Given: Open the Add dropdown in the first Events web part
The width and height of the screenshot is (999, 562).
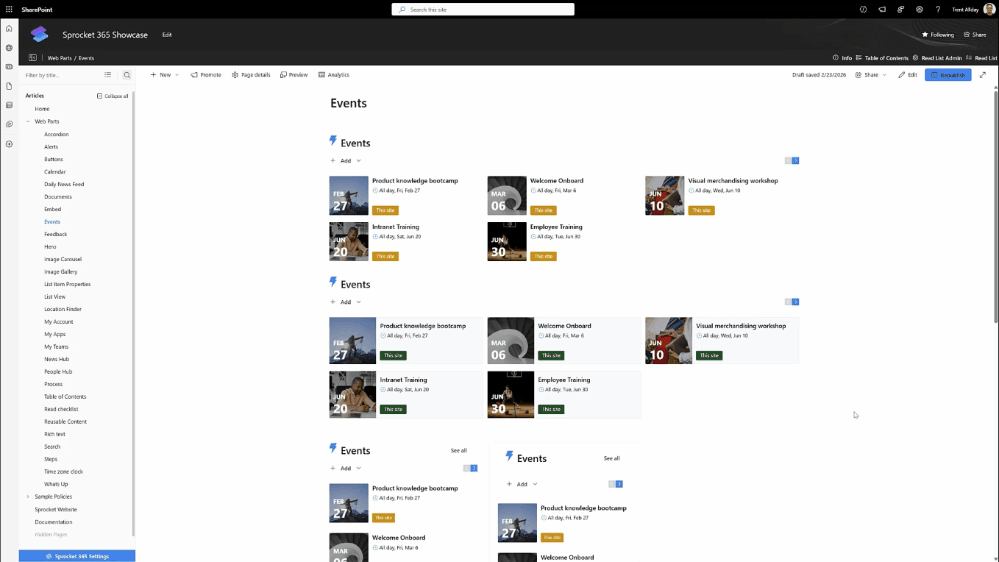Looking at the screenshot, I should 345,161.
